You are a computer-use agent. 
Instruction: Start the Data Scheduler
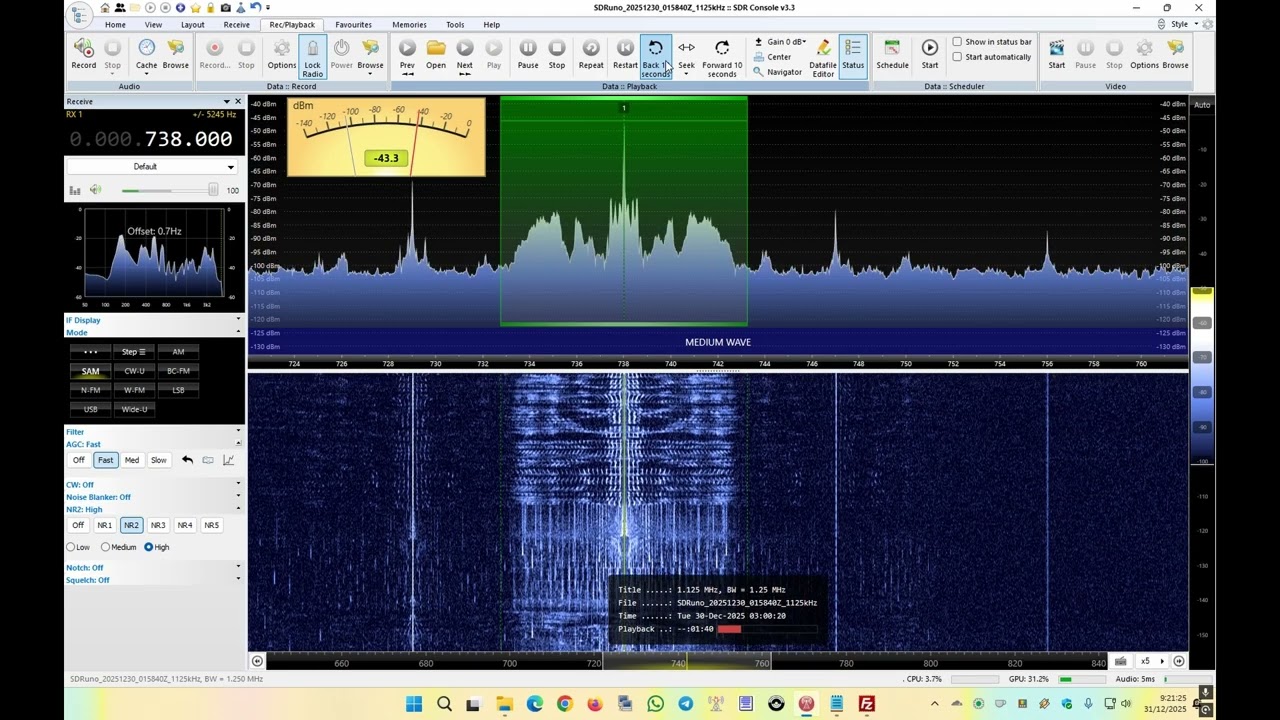pos(930,55)
